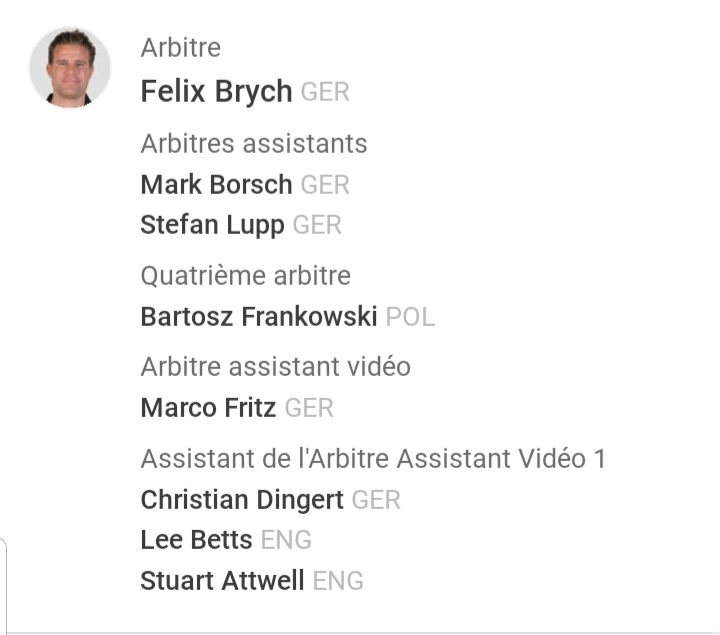720x635 pixels.
Task: Click video assistant referee Marco Fritz
Action: pyautogui.click(x=208, y=408)
